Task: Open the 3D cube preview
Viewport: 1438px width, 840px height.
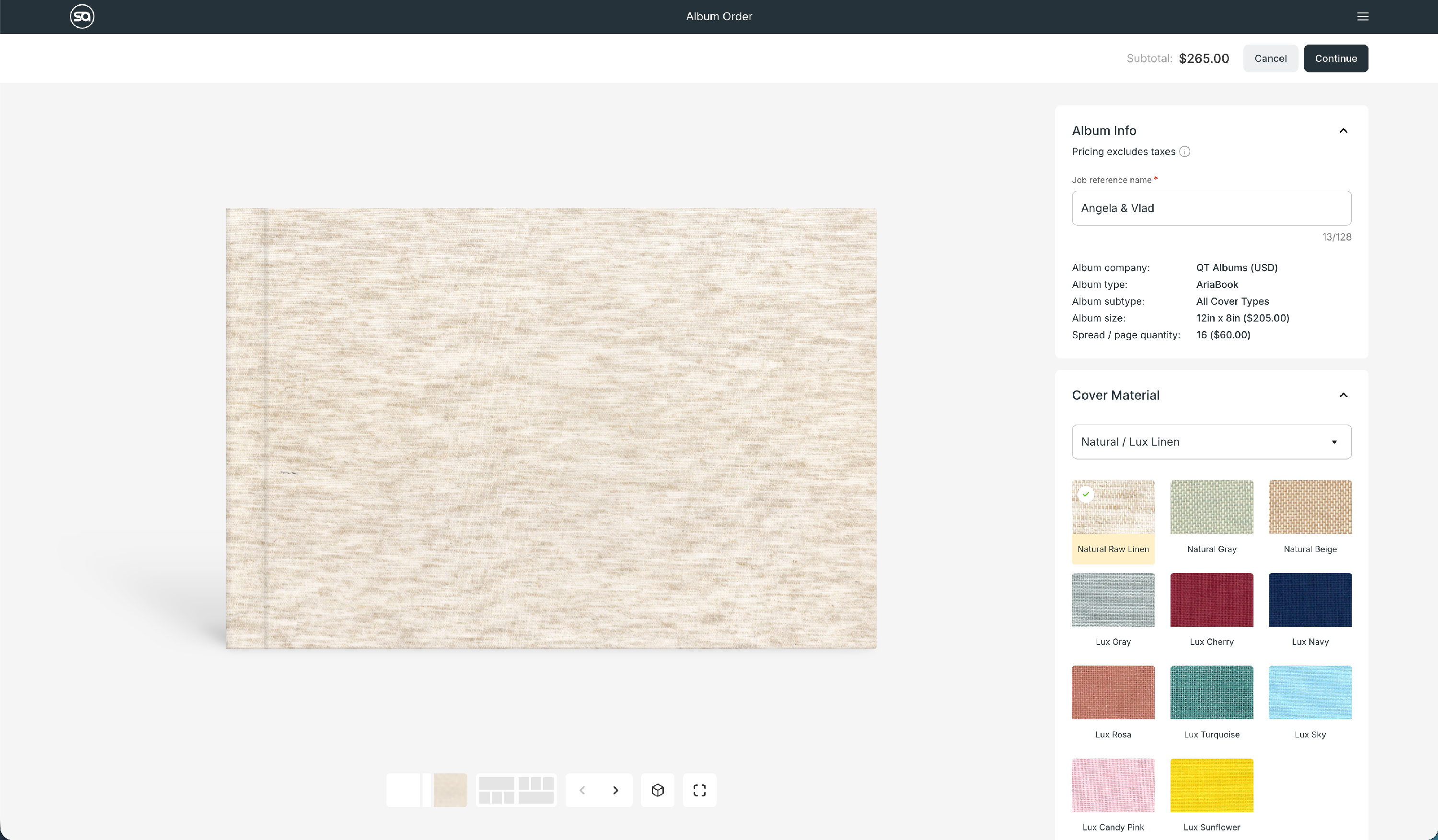Action: [x=657, y=790]
